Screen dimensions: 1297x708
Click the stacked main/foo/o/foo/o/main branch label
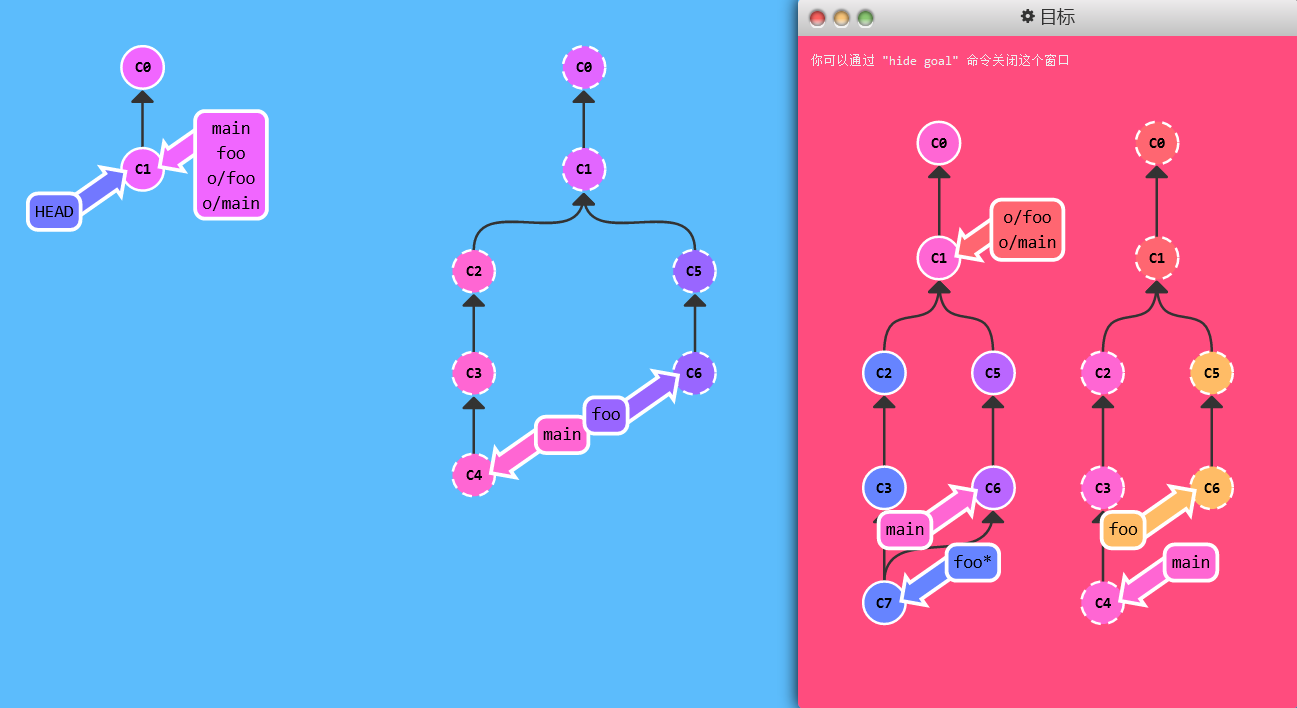(231, 166)
